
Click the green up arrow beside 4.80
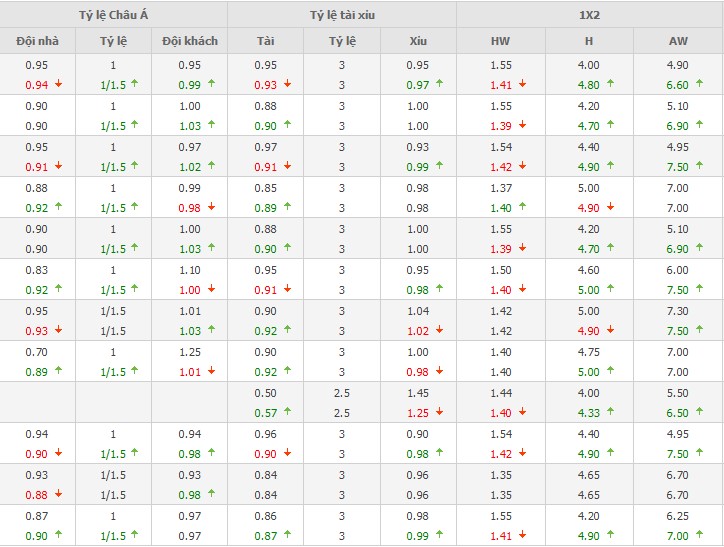point(609,85)
